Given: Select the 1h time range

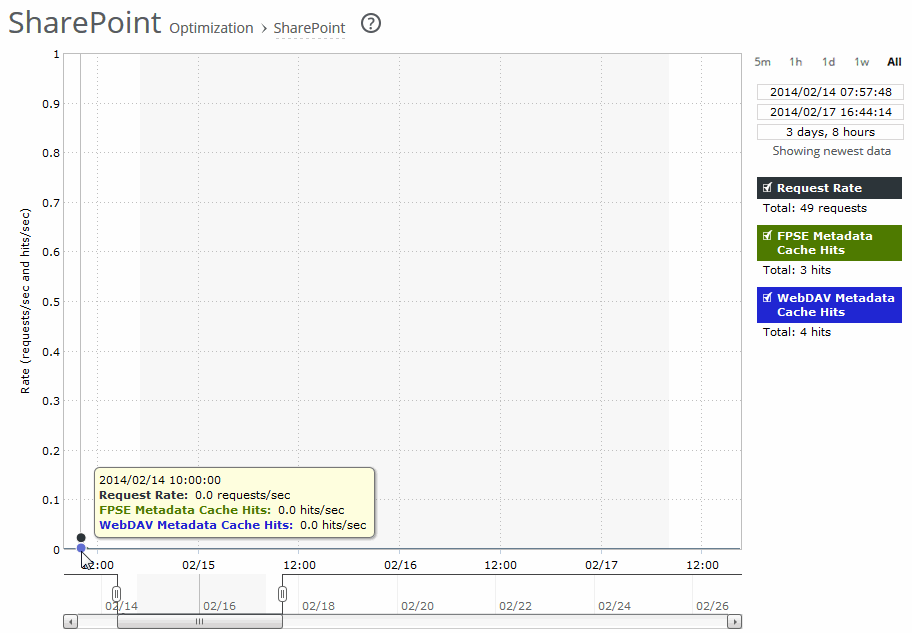Looking at the screenshot, I should (x=795, y=62).
